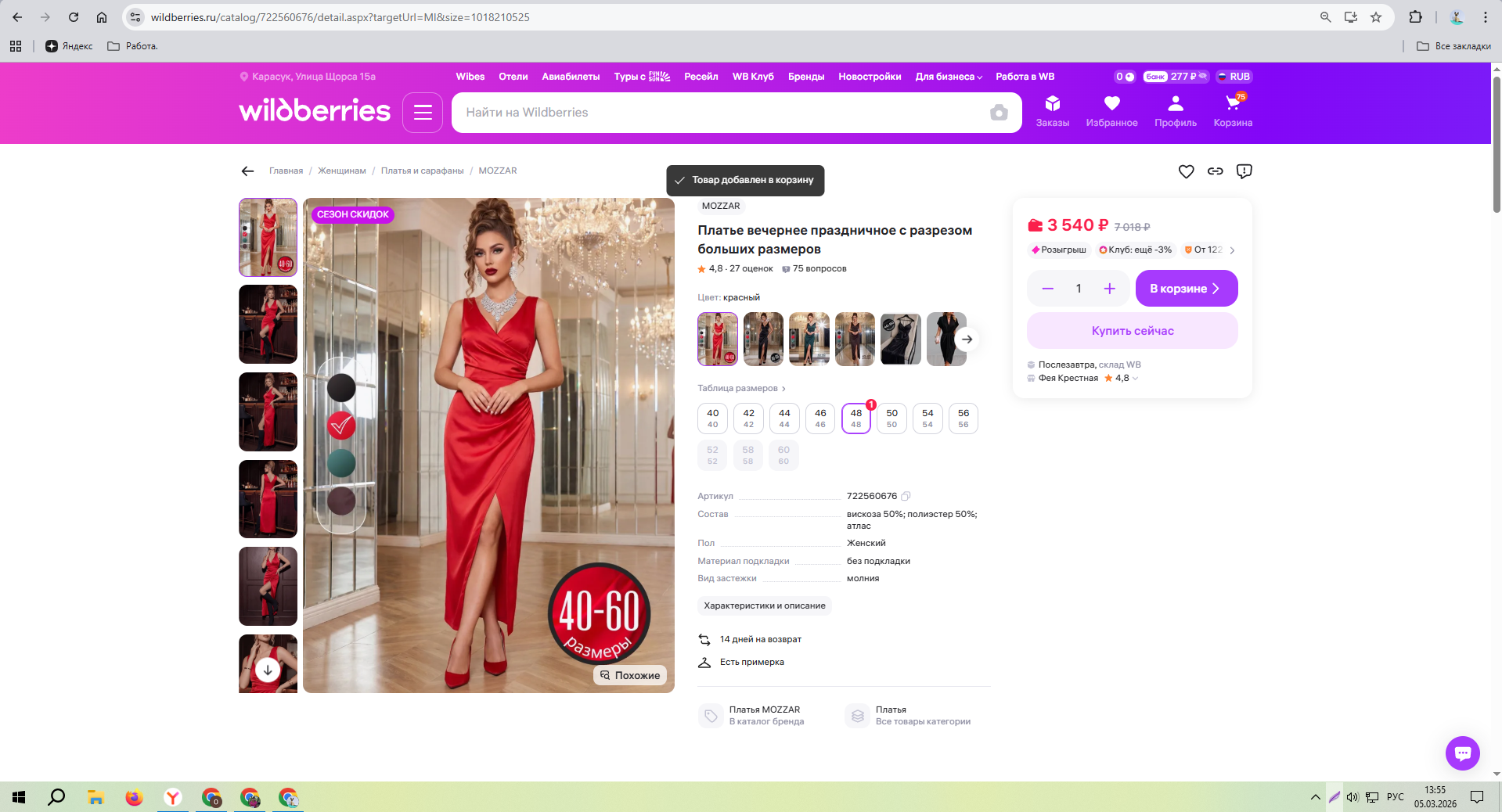Image resolution: width=1502 pixels, height=812 pixels.
Task: Copy article number 722560676
Action: pos(906,496)
